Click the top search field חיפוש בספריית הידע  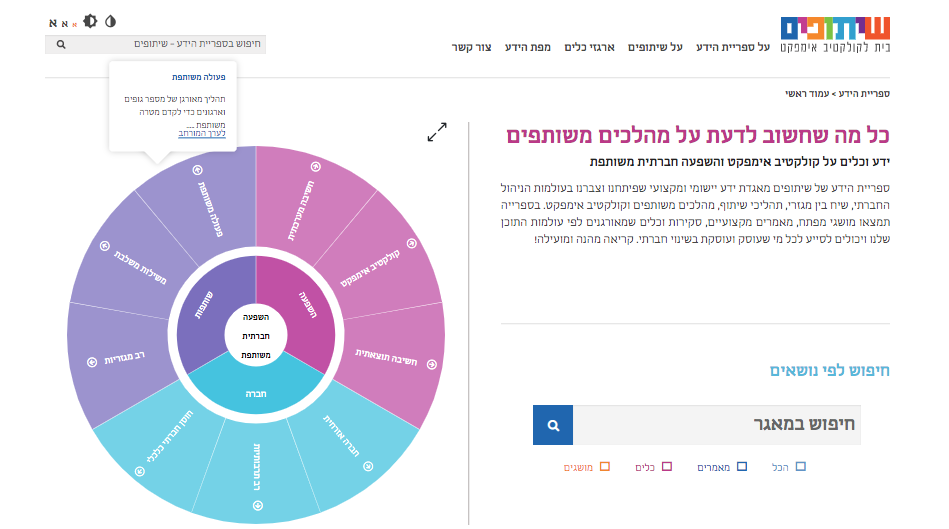pyautogui.click(x=156, y=44)
